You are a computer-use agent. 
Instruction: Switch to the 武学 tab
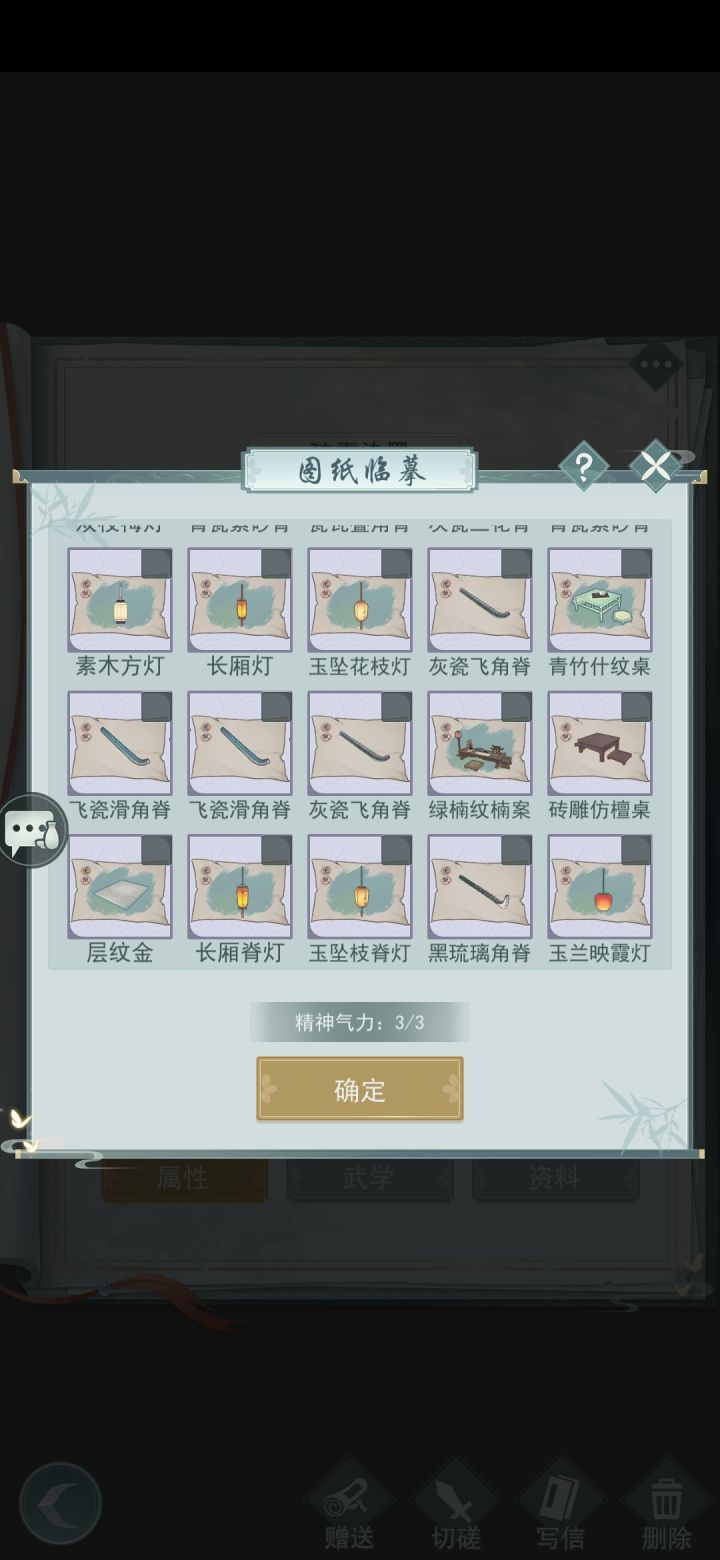369,1178
